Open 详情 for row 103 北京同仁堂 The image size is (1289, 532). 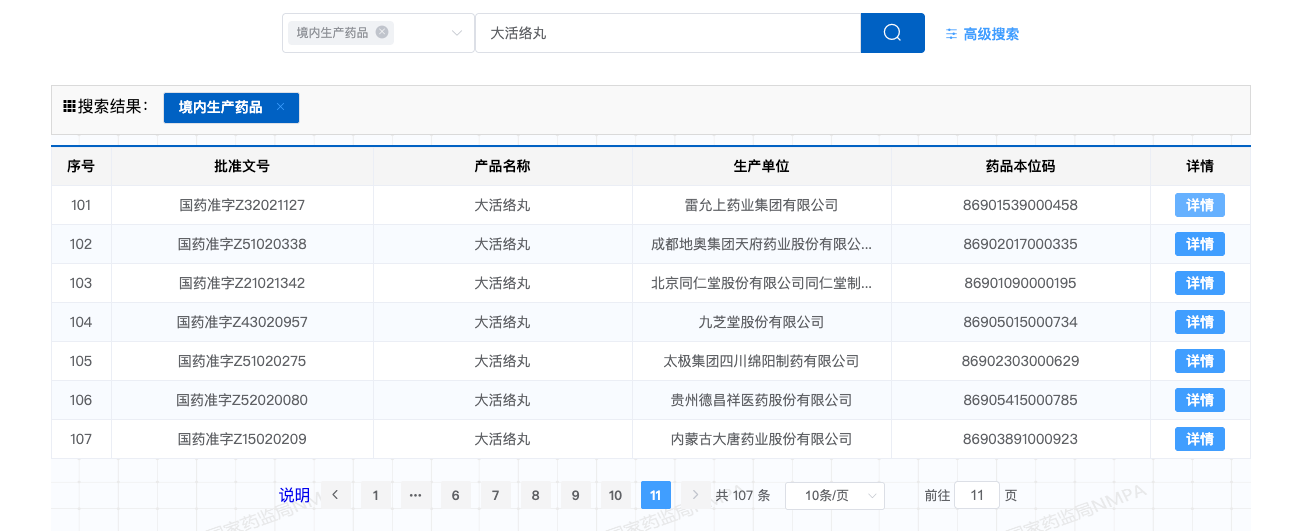[x=1199, y=283]
